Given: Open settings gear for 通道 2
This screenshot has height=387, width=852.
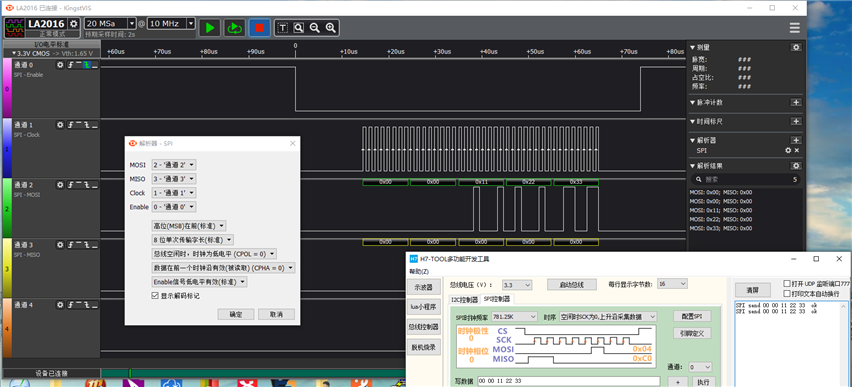Looking at the screenshot, I should 60,185.
